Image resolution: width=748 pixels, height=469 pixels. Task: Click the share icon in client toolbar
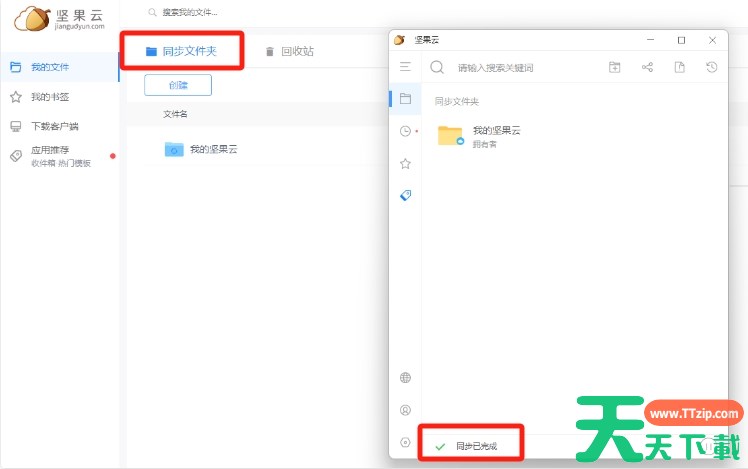647,67
